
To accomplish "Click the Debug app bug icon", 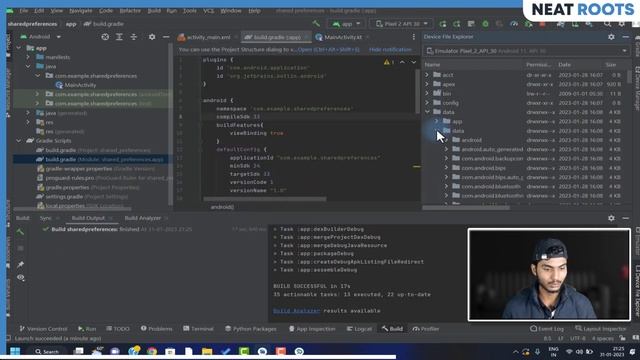I will pos(485,24).
